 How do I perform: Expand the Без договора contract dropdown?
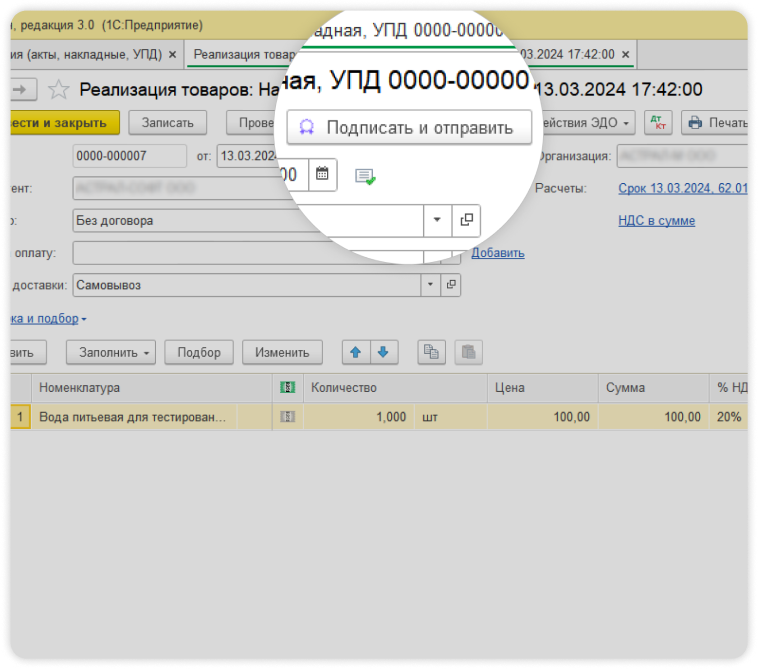[x=437, y=220]
